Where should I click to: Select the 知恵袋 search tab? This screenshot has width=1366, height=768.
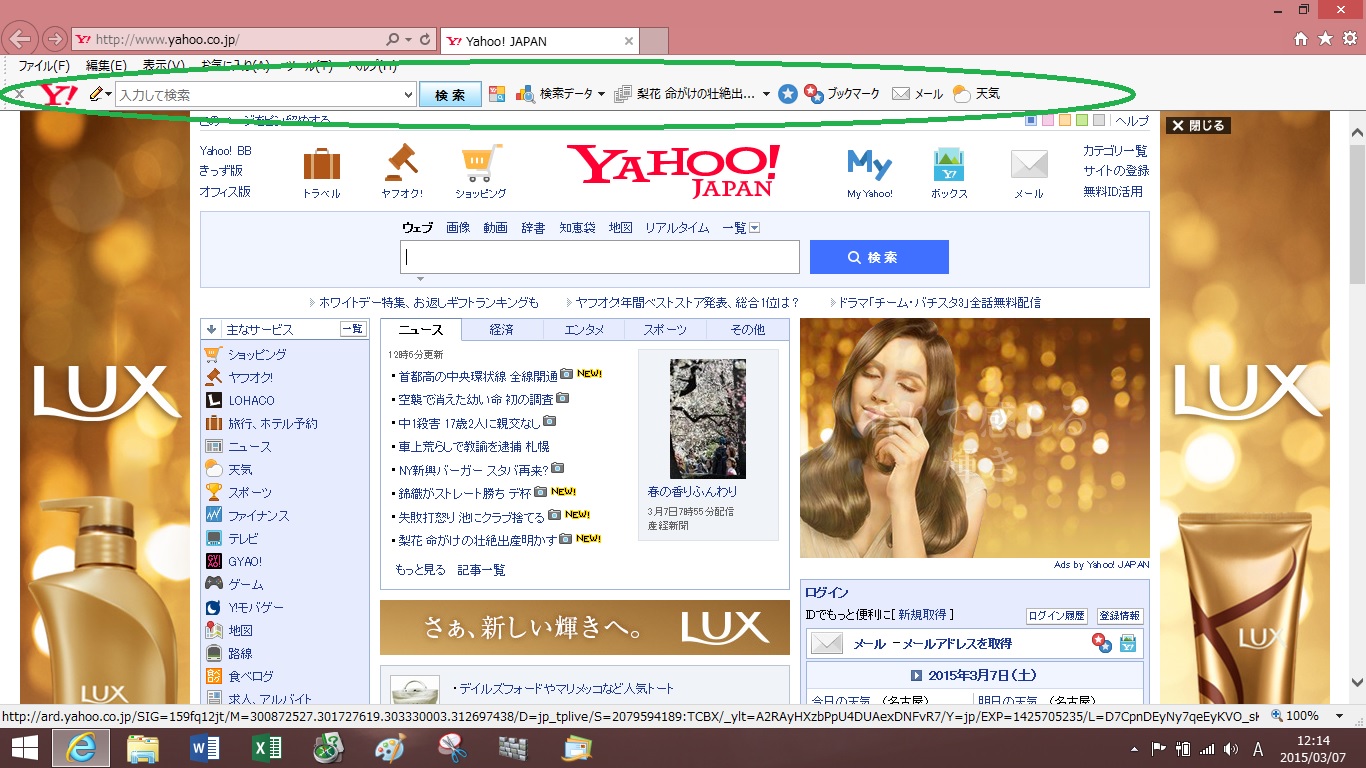(577, 228)
